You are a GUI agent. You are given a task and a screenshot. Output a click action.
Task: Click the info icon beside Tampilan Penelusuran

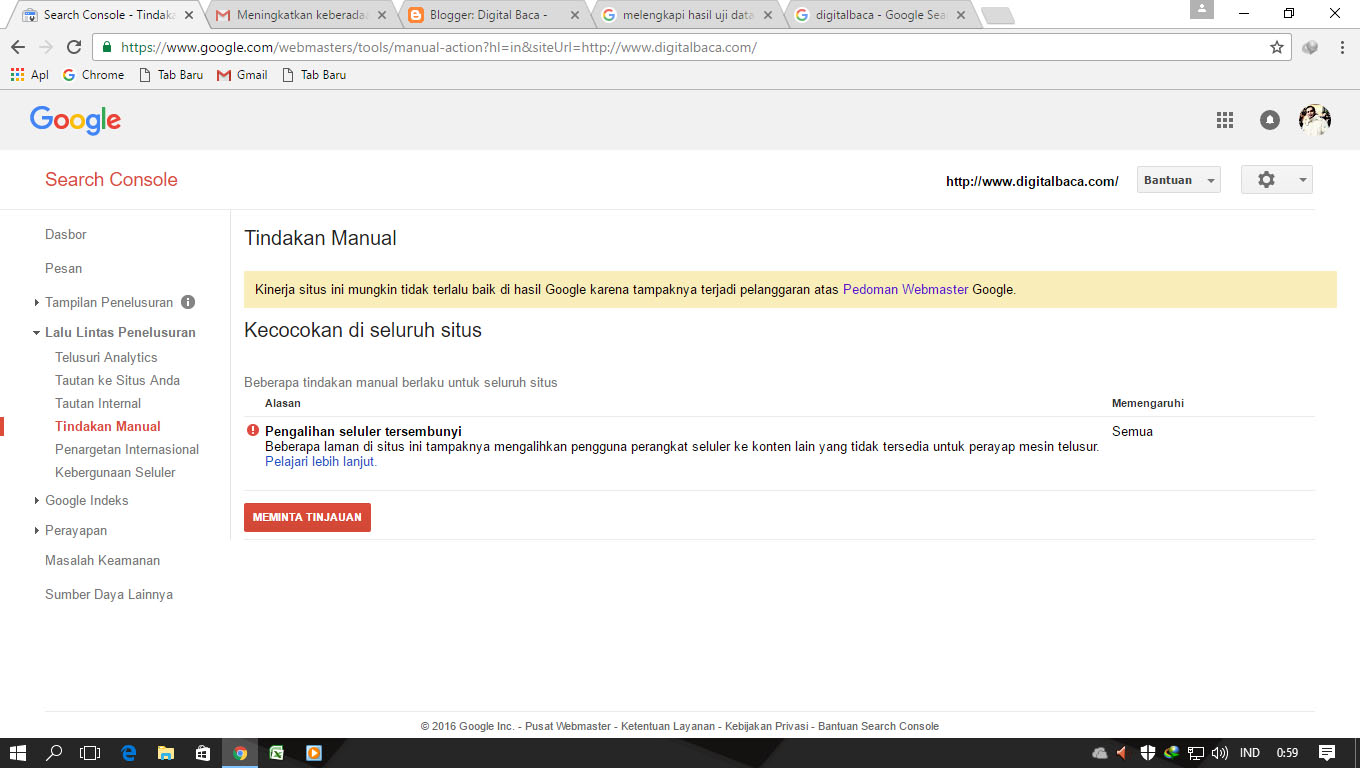coord(188,302)
